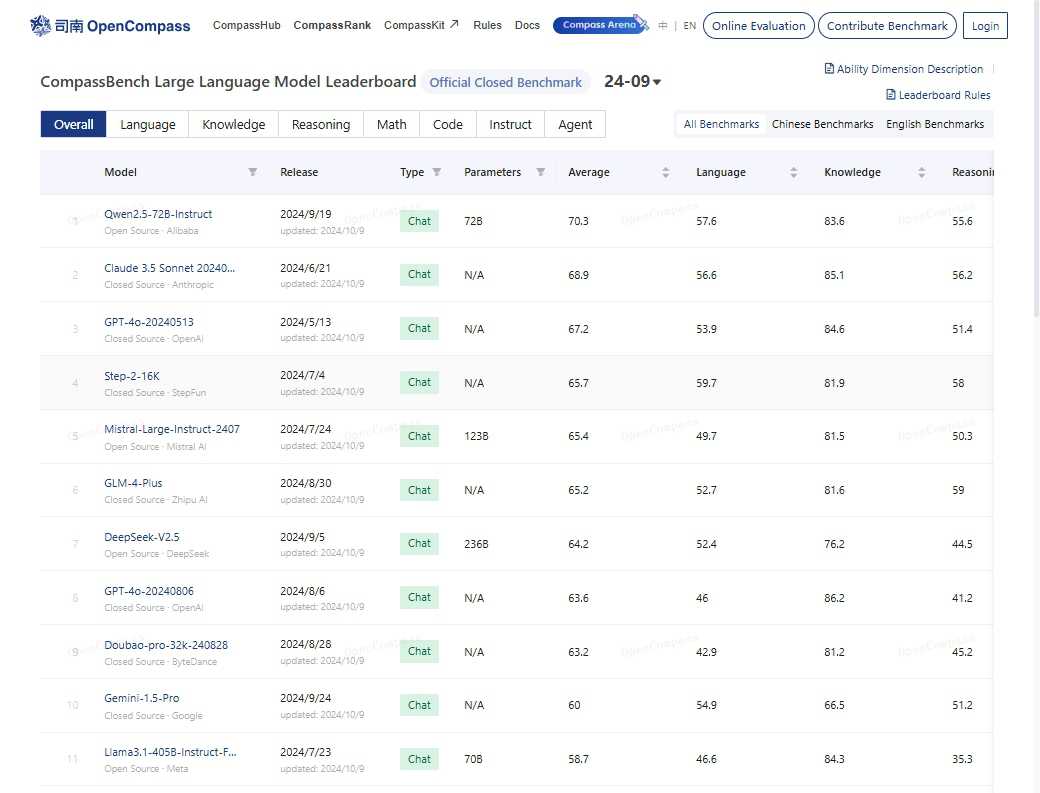Switch to the Reasoning tab
This screenshot has height=793, width=1040.
pos(321,124)
